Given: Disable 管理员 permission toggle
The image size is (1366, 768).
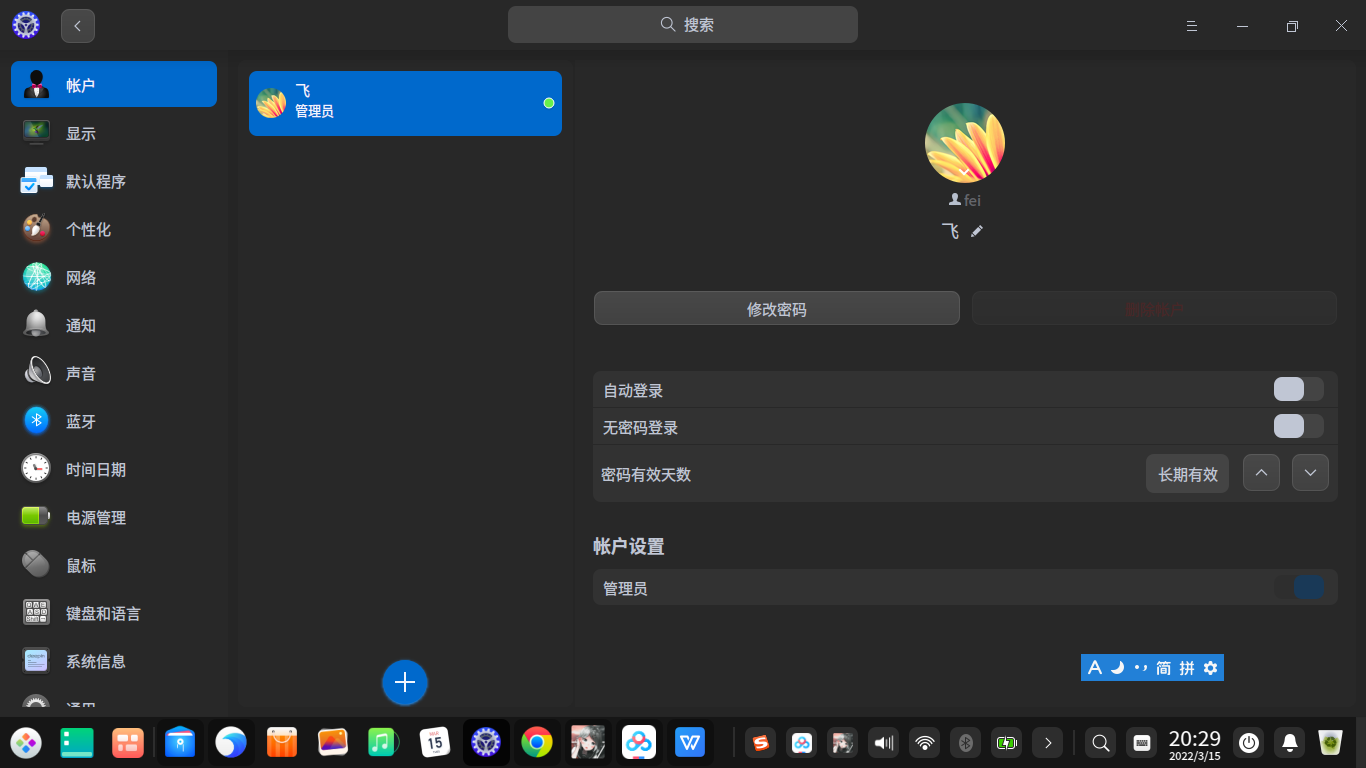Looking at the screenshot, I should tap(1299, 587).
